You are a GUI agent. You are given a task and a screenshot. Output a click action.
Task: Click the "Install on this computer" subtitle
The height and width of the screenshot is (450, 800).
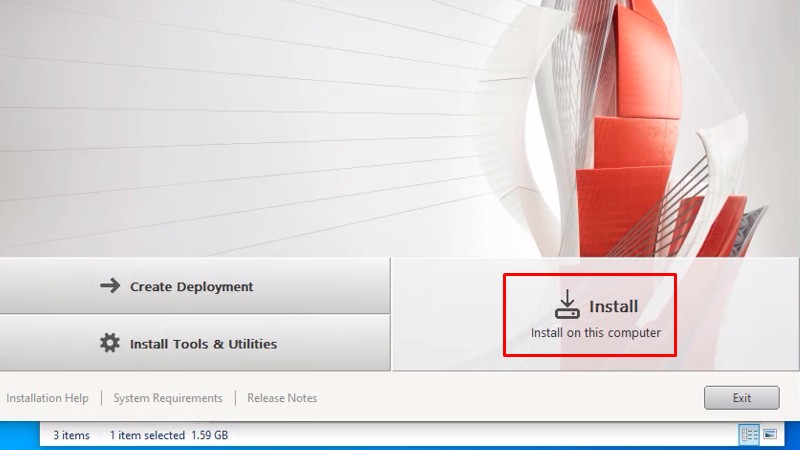point(595,333)
